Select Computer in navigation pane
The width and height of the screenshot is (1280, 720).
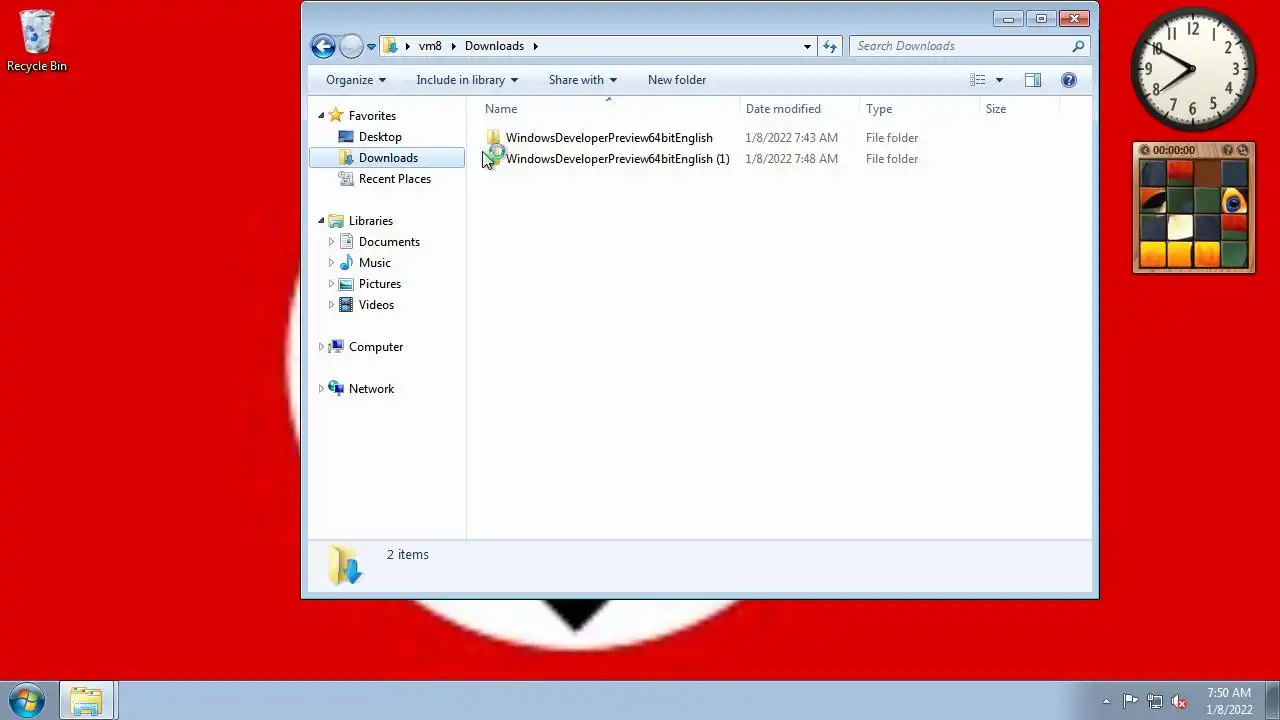376,347
